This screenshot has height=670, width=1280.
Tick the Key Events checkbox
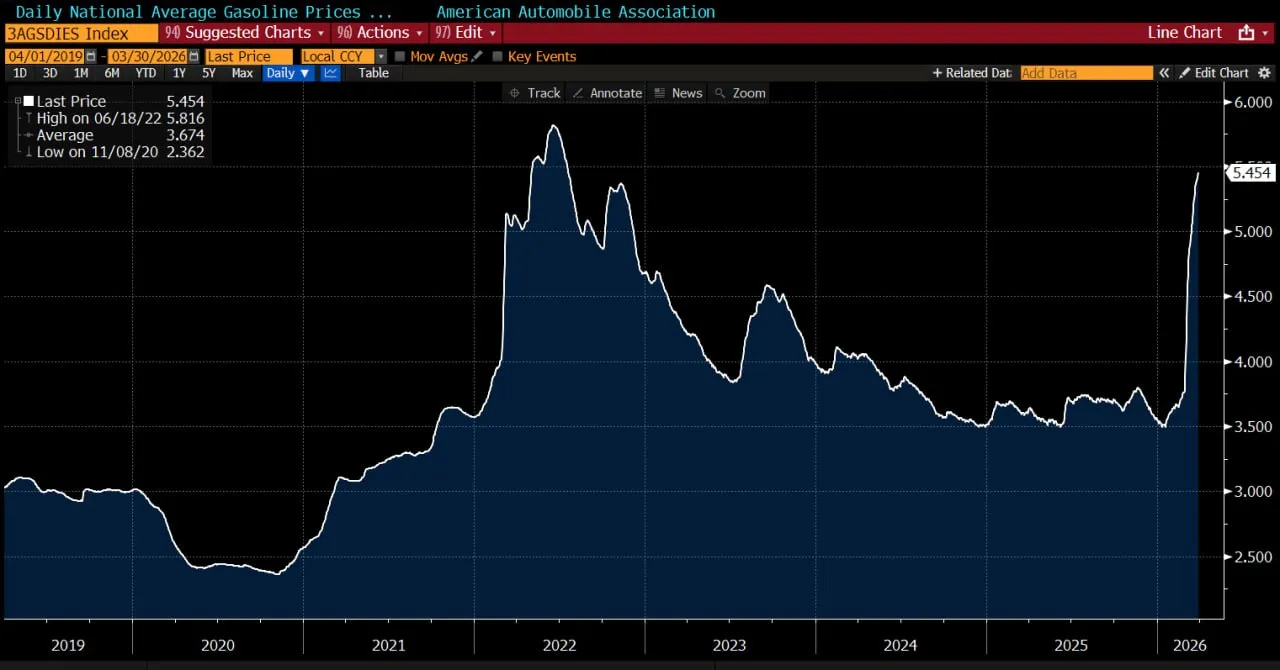[498, 57]
